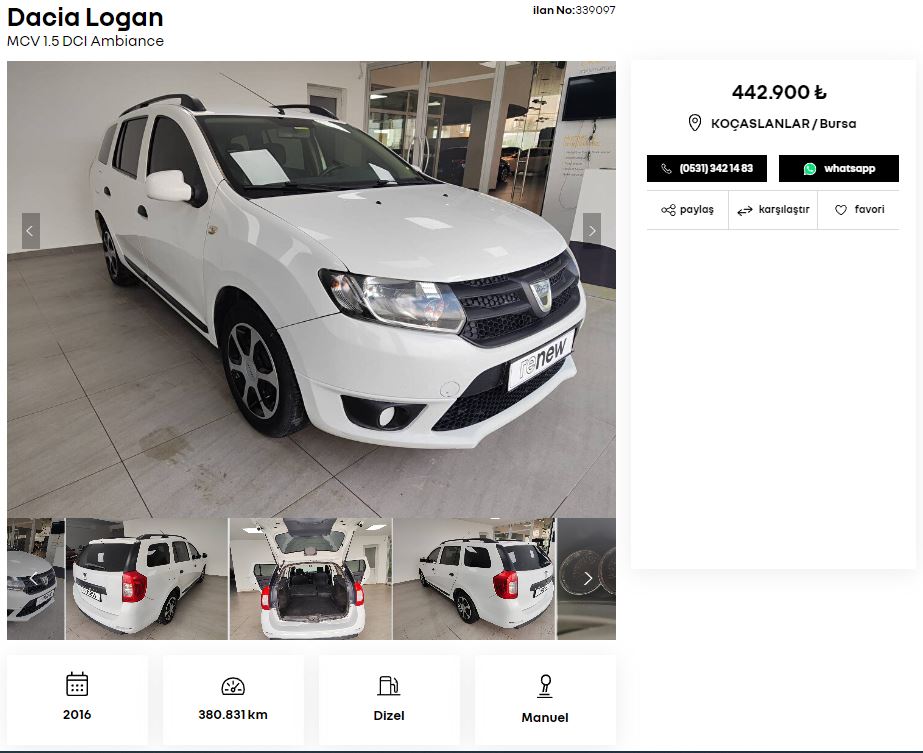Advance thumbnail strip with the right chevron
923x753 pixels.
(x=587, y=579)
